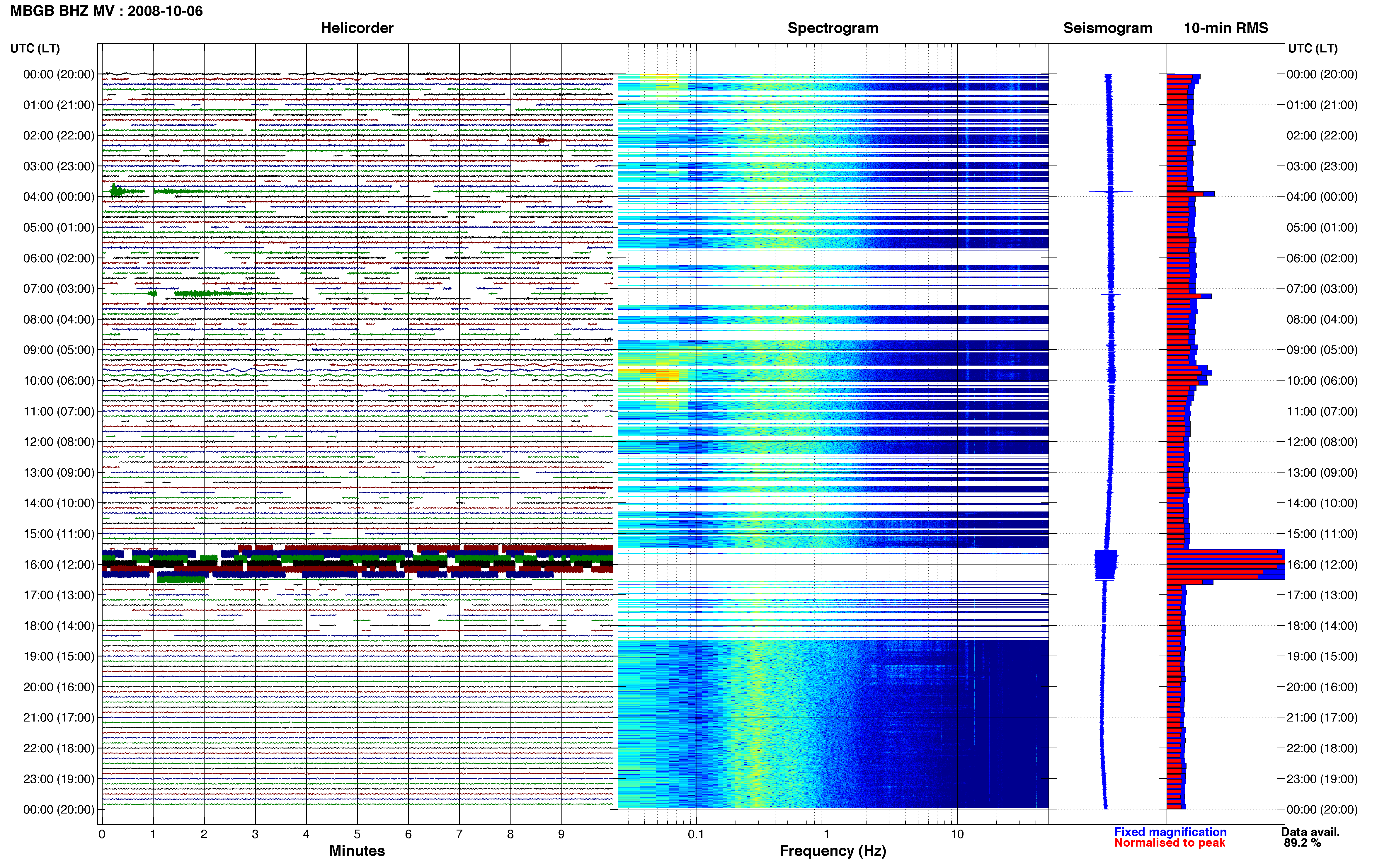1389x868 pixels.
Task: Click right-axis time label "11:00 (07:00)"
Action: pyautogui.click(x=1322, y=412)
